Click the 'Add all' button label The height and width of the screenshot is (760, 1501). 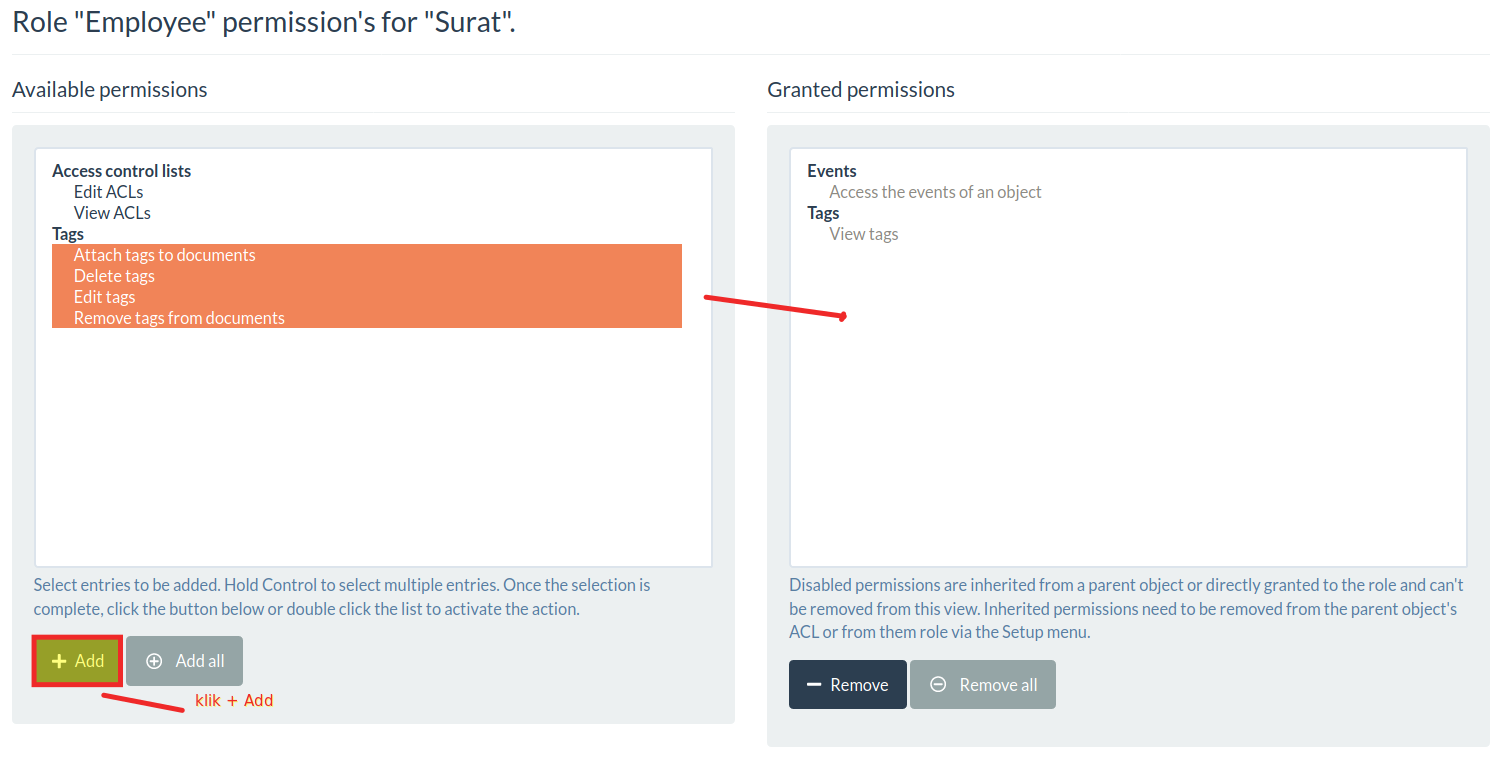pyautogui.click(x=200, y=661)
